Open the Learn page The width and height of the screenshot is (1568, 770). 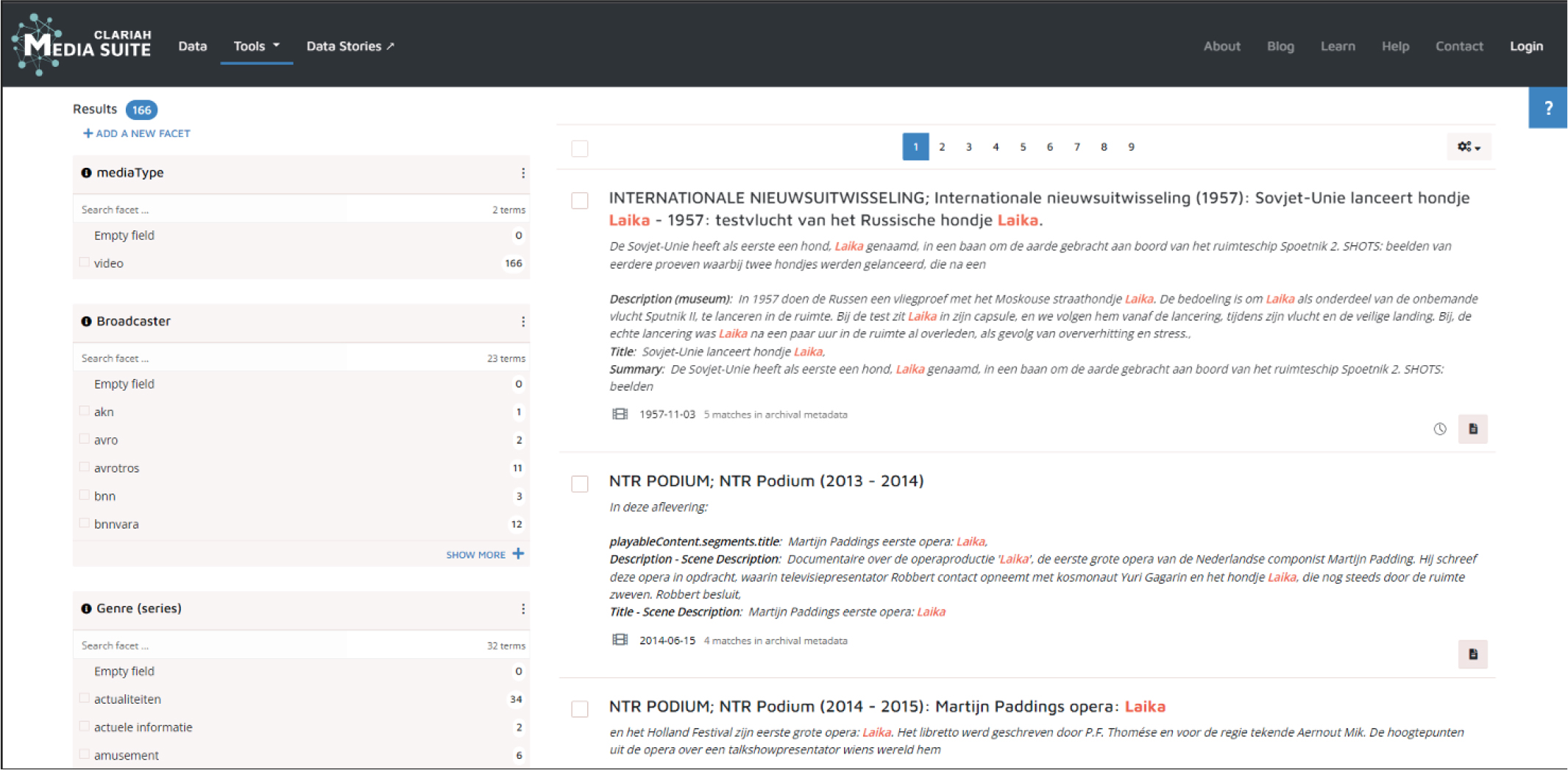click(x=1338, y=46)
